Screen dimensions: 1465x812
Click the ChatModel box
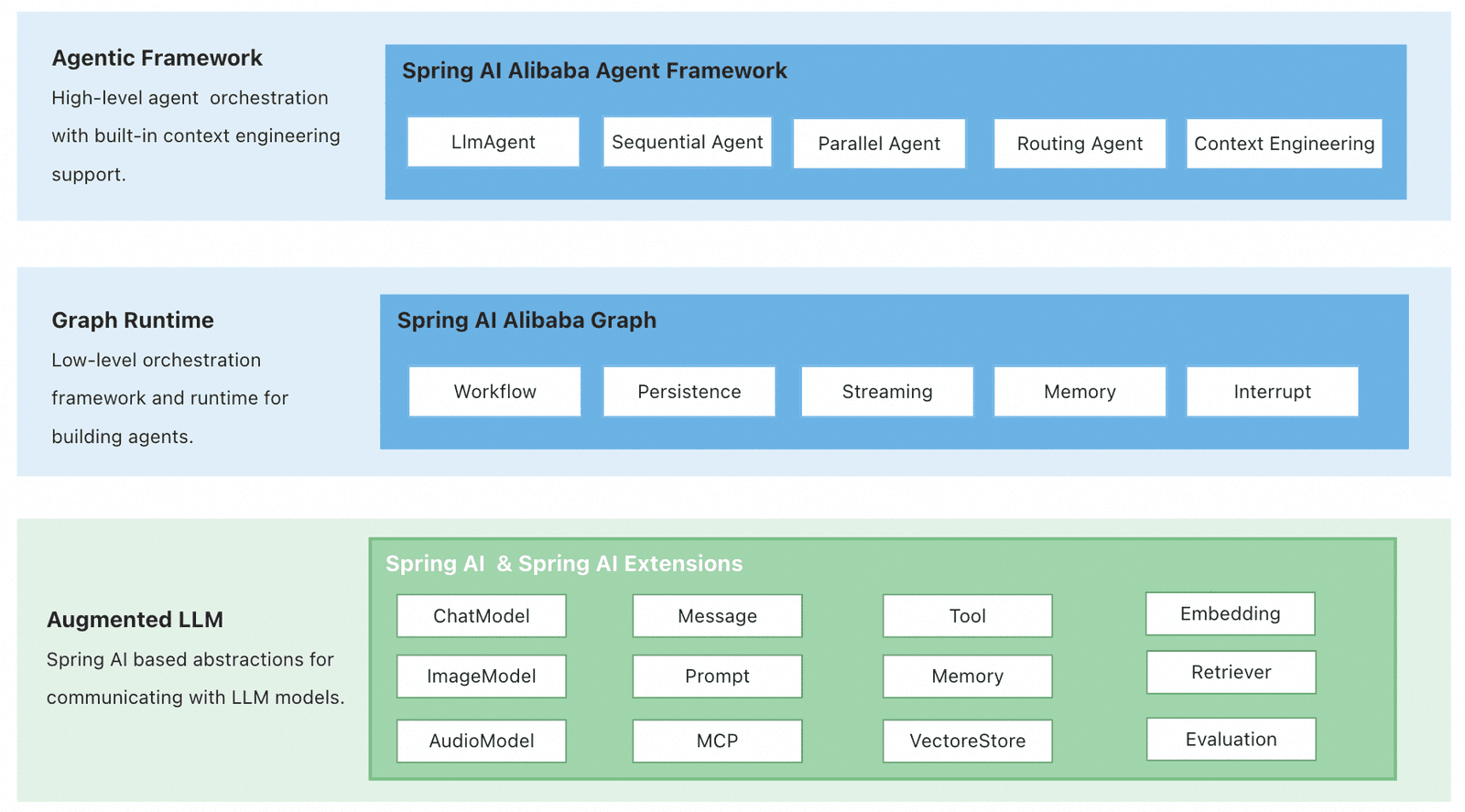[x=482, y=616]
